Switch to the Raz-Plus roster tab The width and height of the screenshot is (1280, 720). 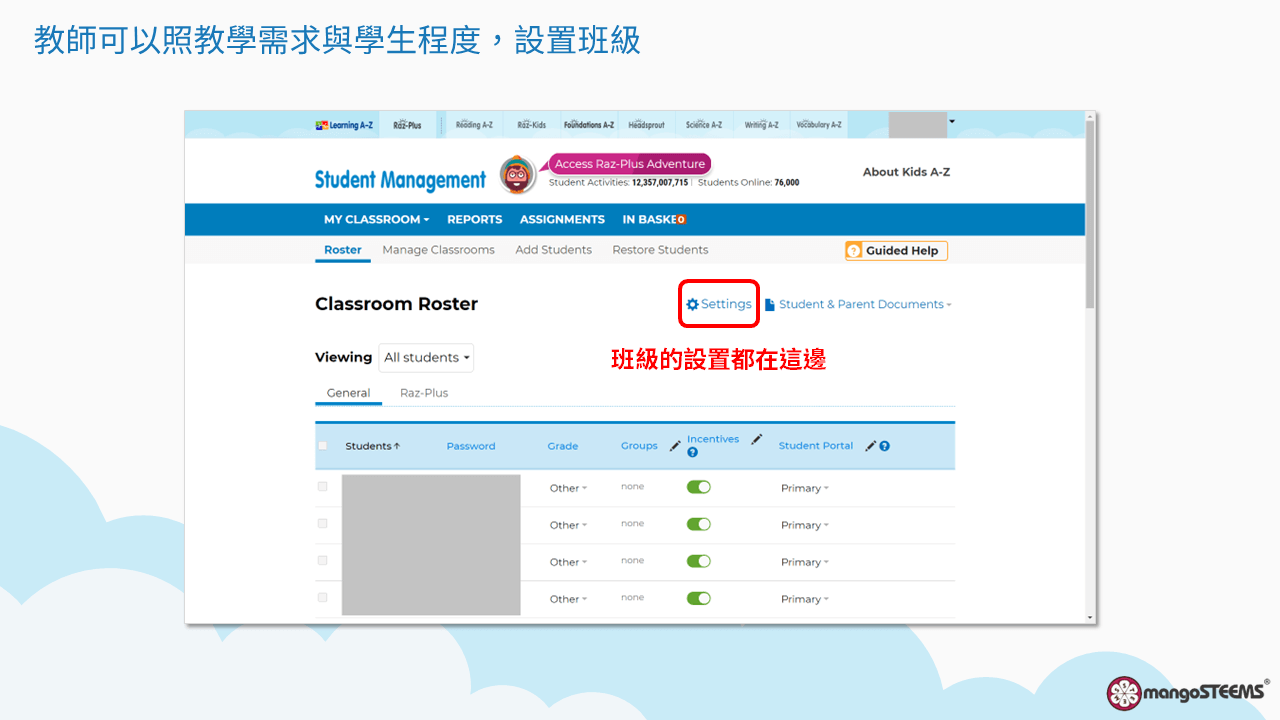(424, 393)
